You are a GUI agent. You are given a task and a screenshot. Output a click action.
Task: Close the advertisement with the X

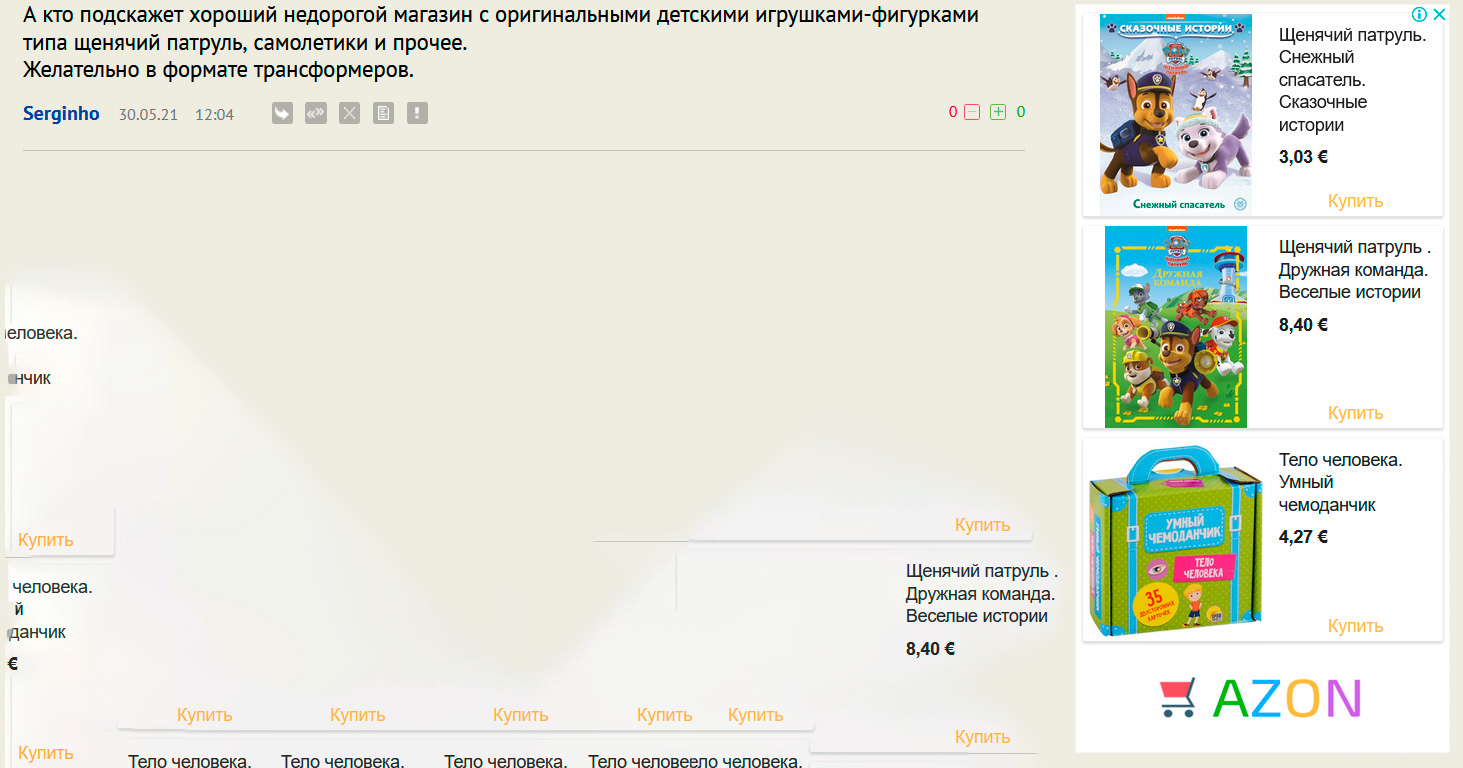(x=1439, y=14)
